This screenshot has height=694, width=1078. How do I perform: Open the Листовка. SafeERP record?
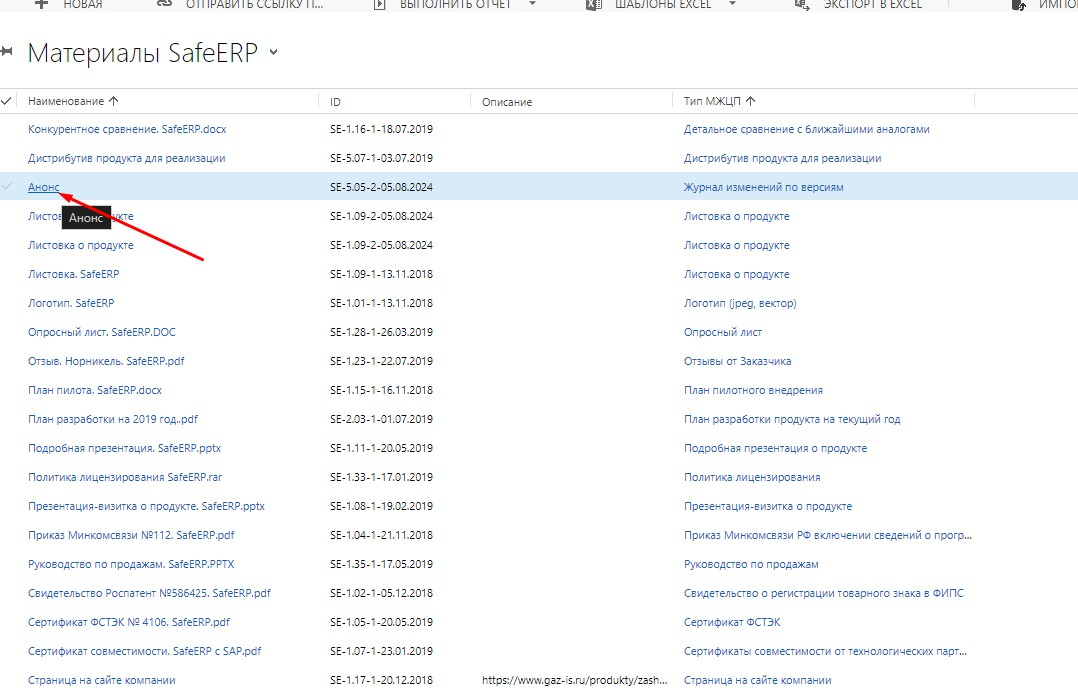(74, 274)
